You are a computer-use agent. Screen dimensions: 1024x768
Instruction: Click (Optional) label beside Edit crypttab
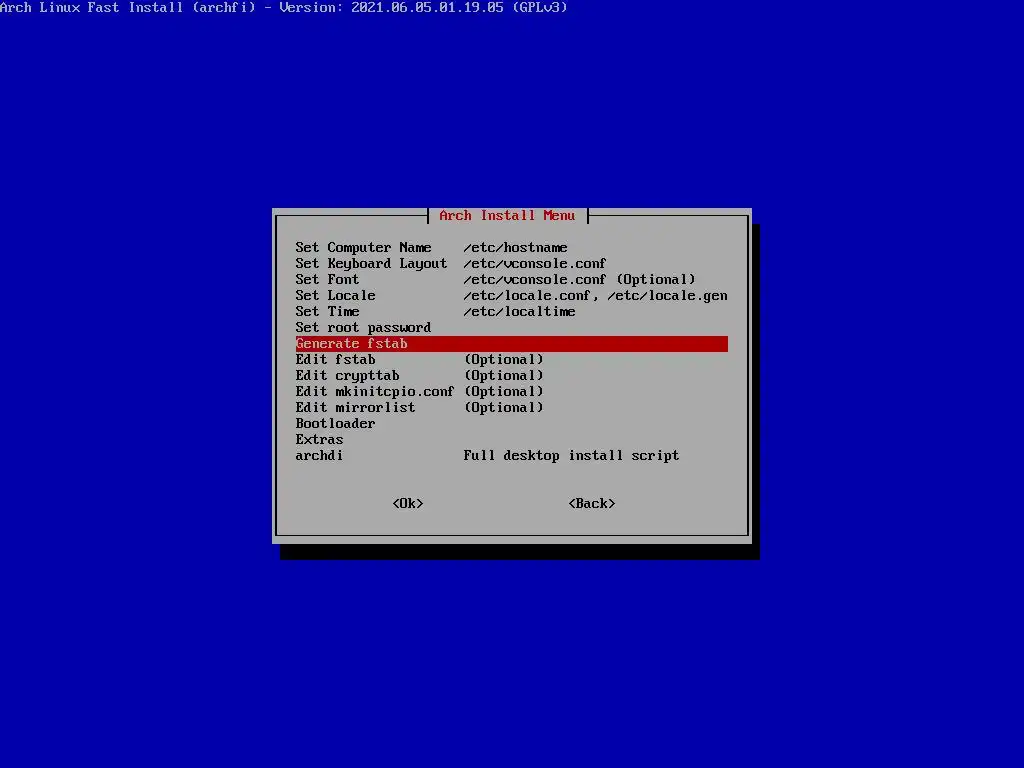pos(504,376)
